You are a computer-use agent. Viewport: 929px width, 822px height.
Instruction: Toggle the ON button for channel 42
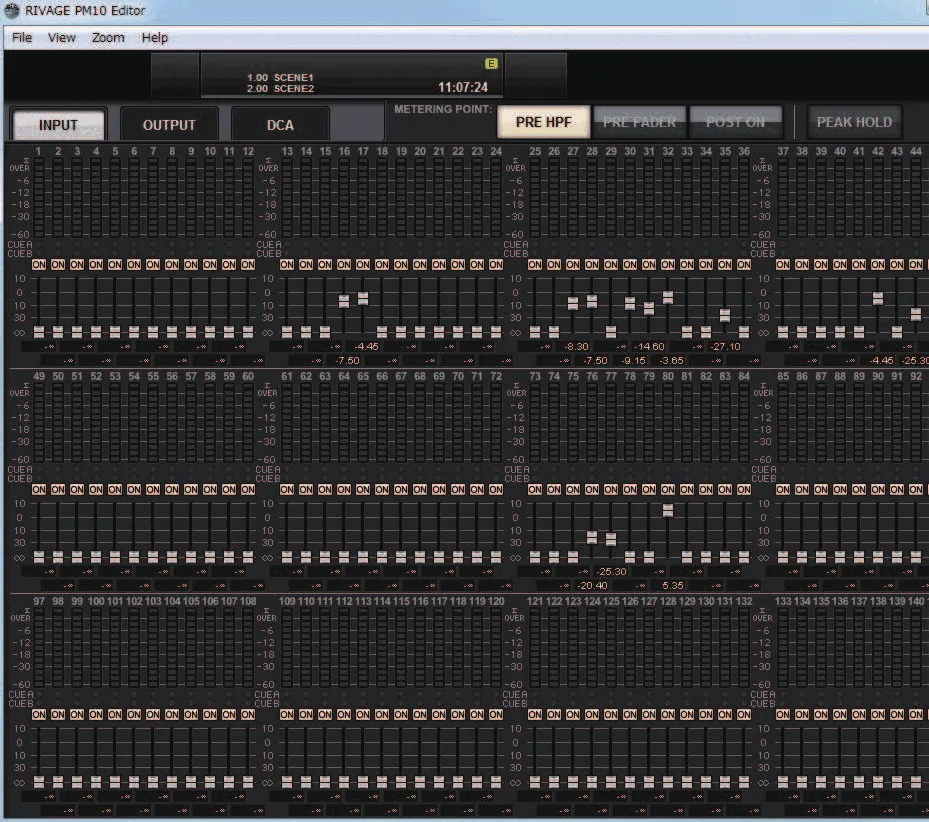pos(878,265)
